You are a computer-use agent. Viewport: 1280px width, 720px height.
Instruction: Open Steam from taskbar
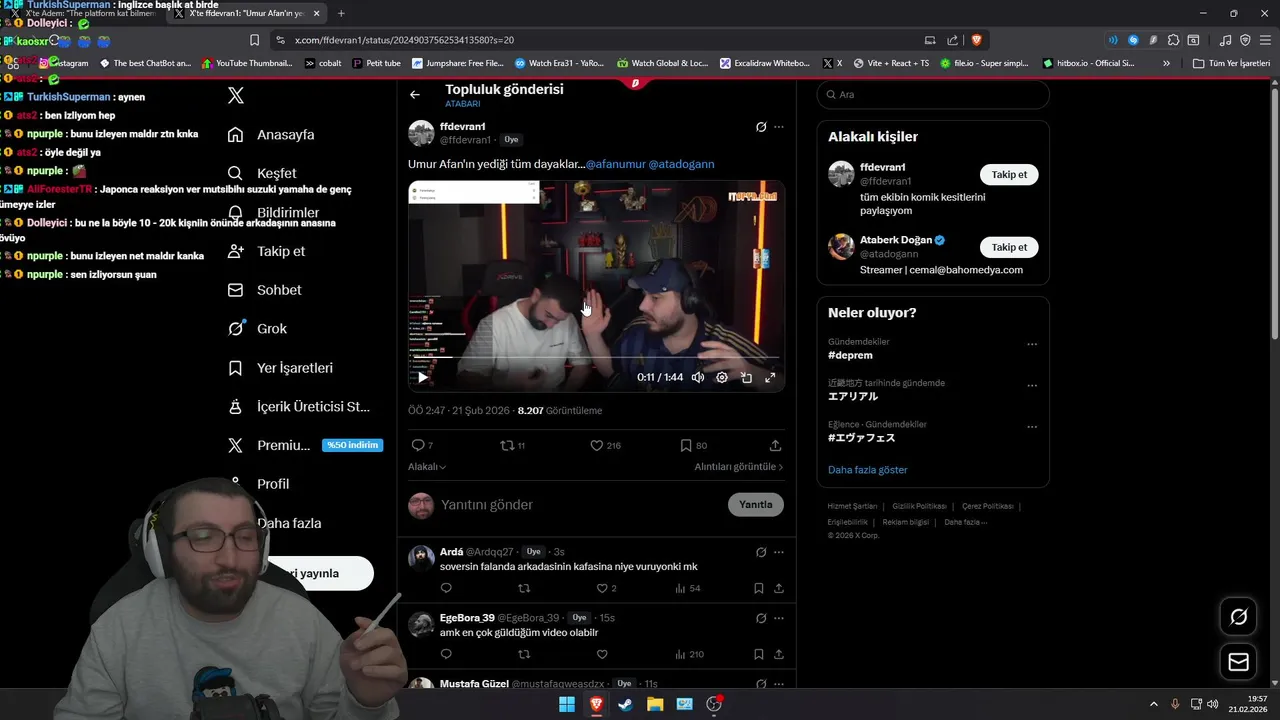tap(625, 704)
